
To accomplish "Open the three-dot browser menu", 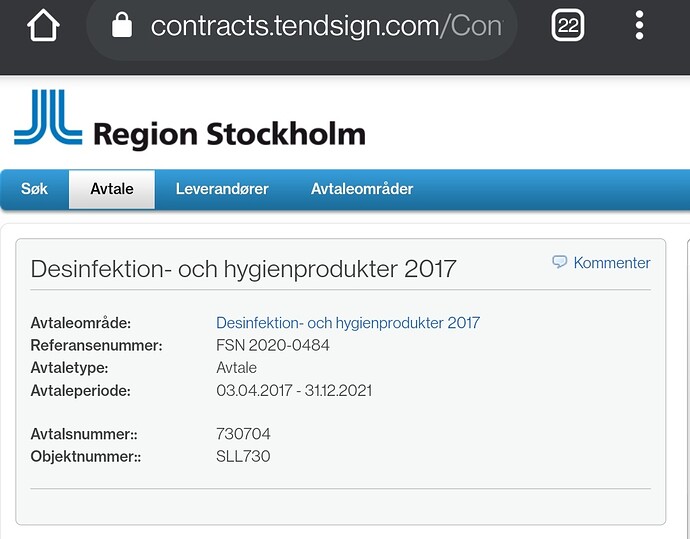I will coord(639,26).
